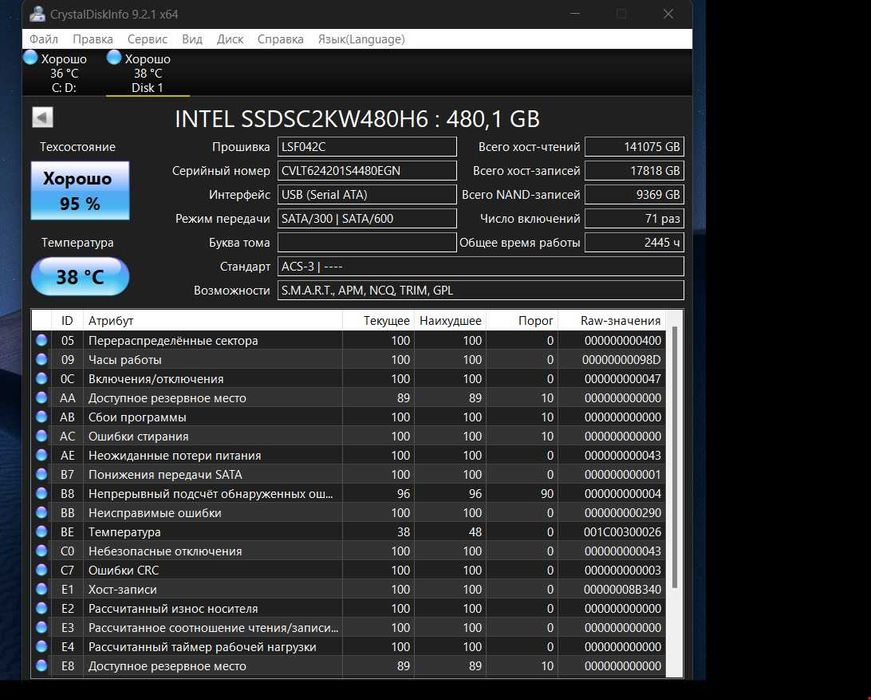Image resolution: width=871 pixels, height=700 pixels.
Task: Click raw value 001C00300026
Action: (x=622, y=532)
